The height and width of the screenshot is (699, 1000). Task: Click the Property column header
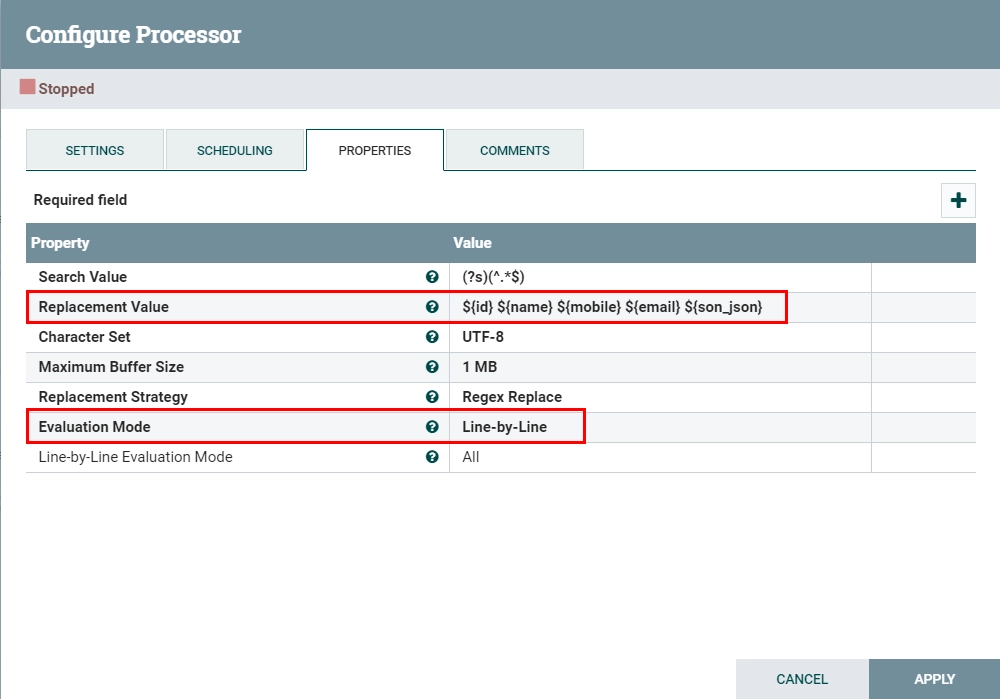(60, 243)
